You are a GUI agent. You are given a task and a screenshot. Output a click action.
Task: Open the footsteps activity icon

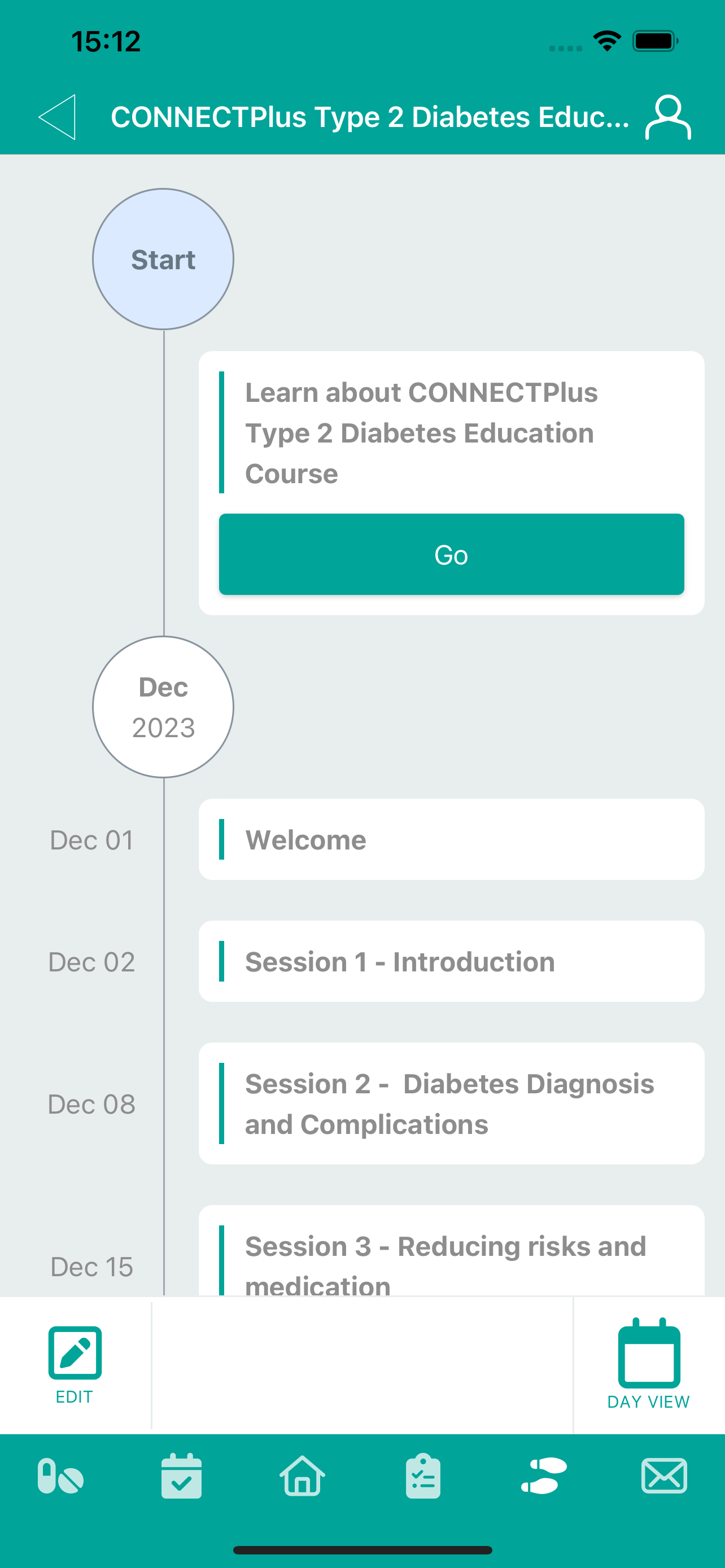pyautogui.click(x=544, y=1476)
